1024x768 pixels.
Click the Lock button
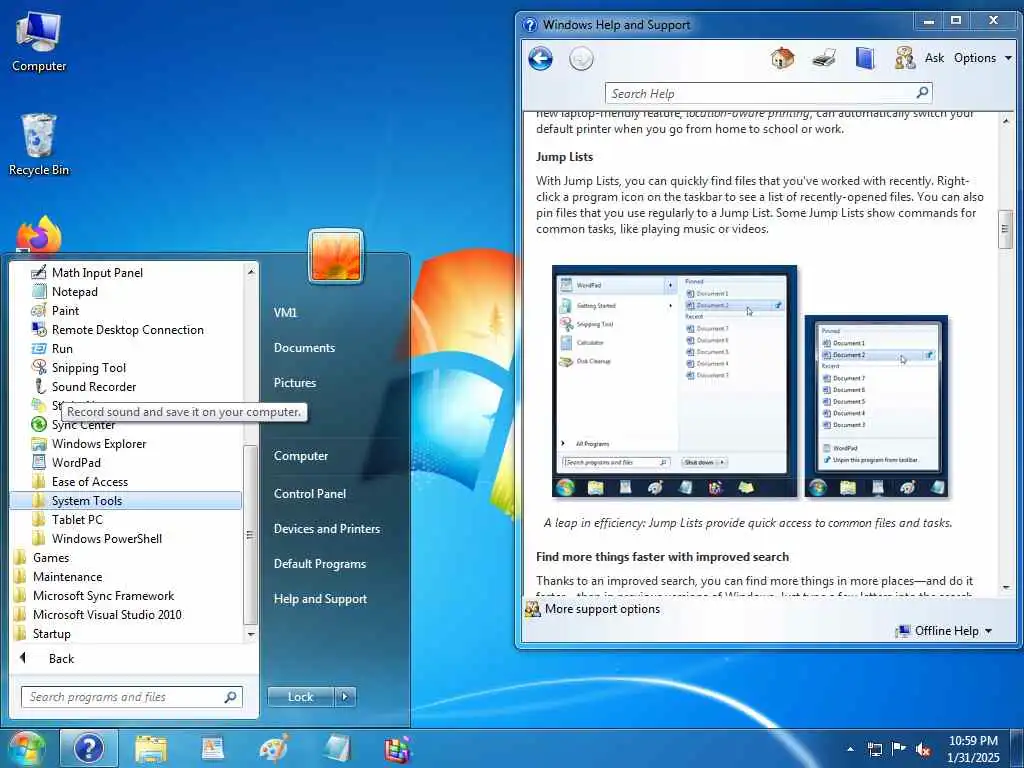(x=300, y=697)
